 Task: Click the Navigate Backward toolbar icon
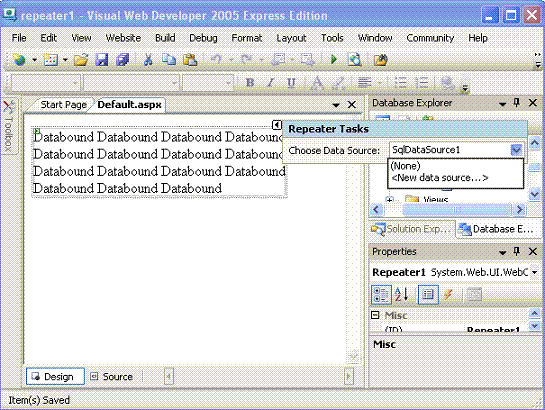tap(278, 60)
